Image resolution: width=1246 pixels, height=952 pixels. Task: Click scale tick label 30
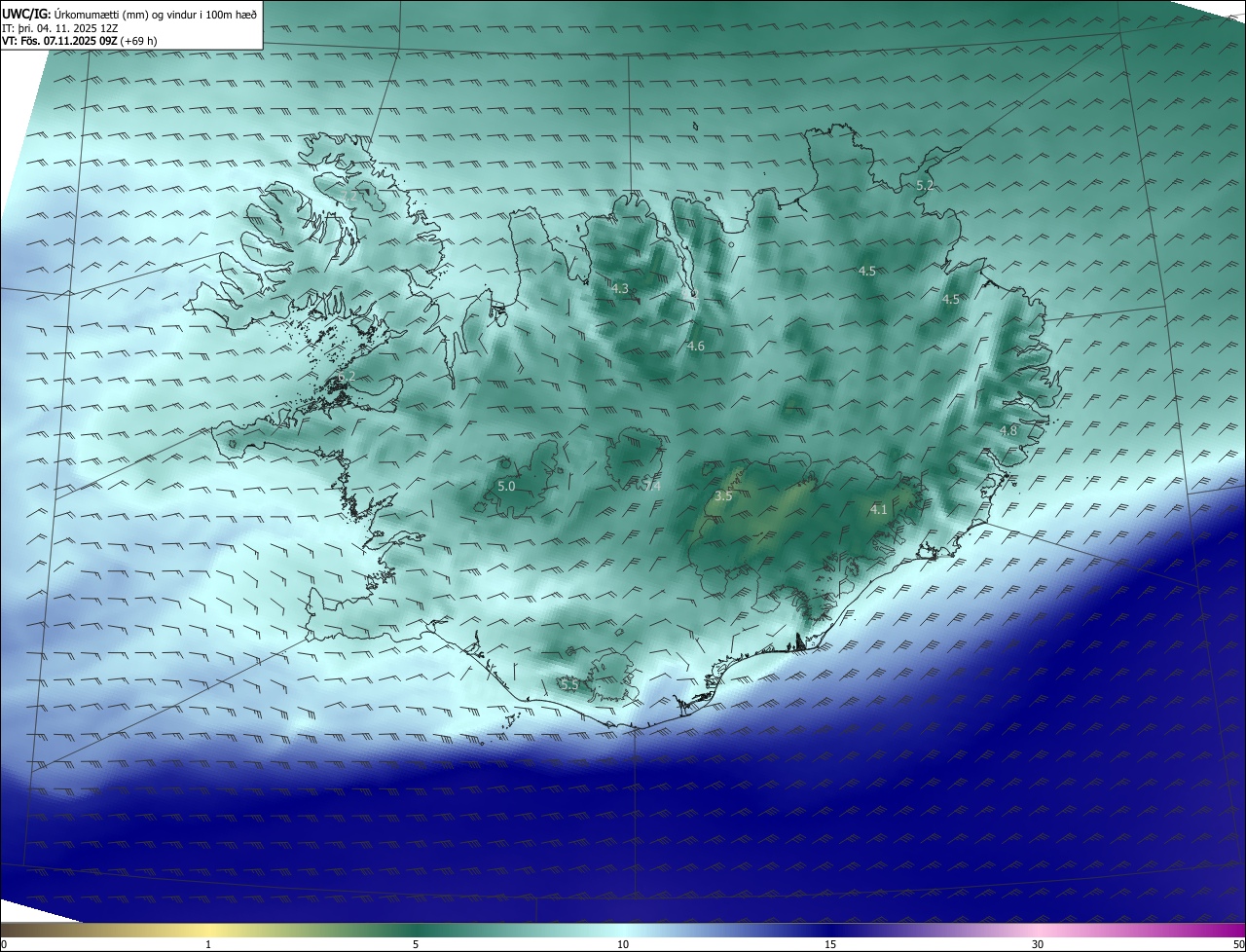[x=1038, y=944]
